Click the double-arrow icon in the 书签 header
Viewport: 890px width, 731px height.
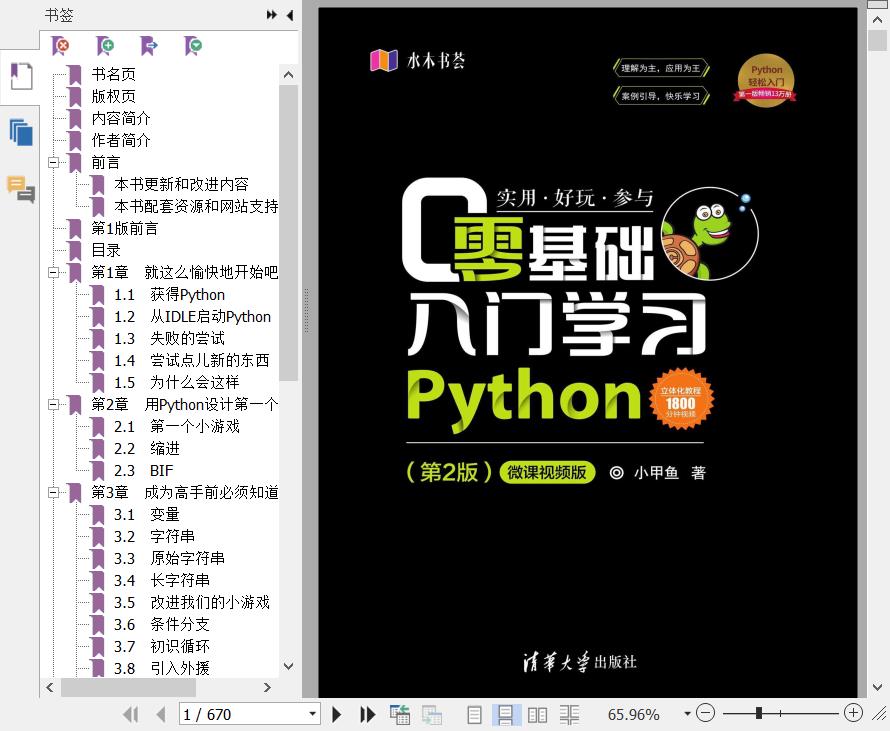click(x=272, y=15)
